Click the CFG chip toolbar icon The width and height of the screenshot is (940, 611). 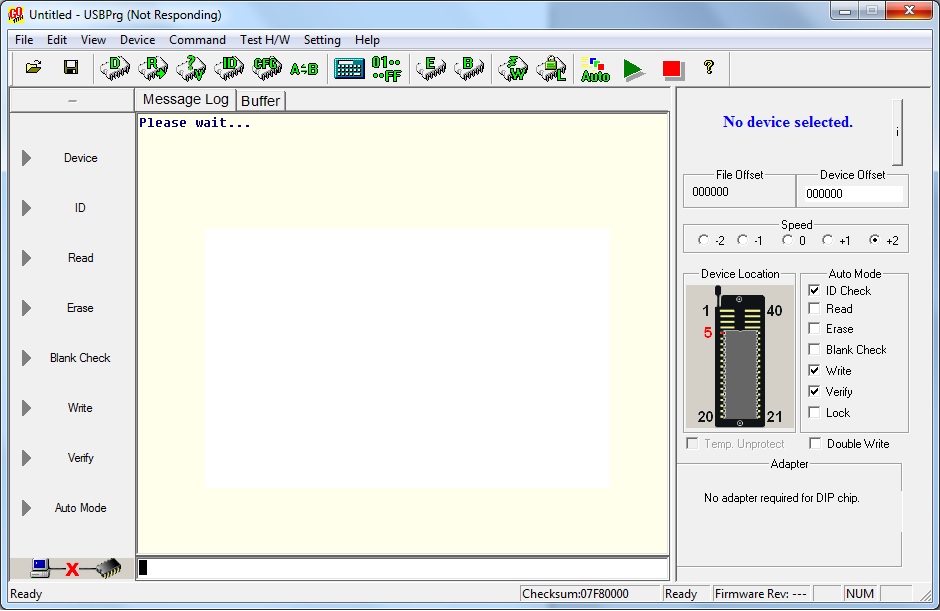click(x=266, y=68)
